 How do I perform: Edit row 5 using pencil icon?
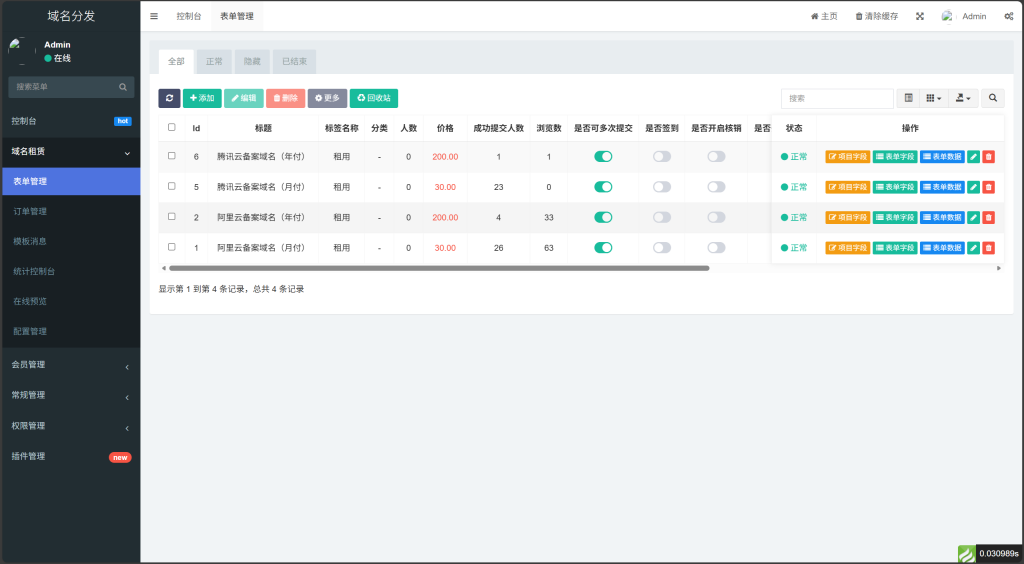[973, 187]
